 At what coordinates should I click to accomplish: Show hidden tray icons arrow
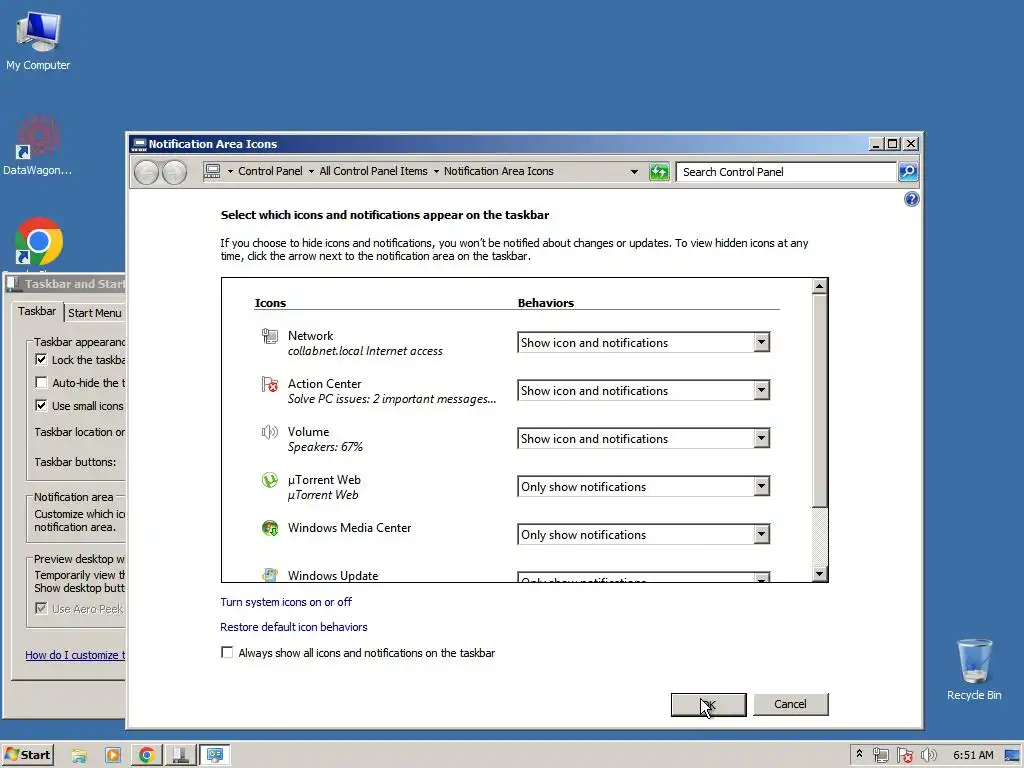click(x=859, y=754)
